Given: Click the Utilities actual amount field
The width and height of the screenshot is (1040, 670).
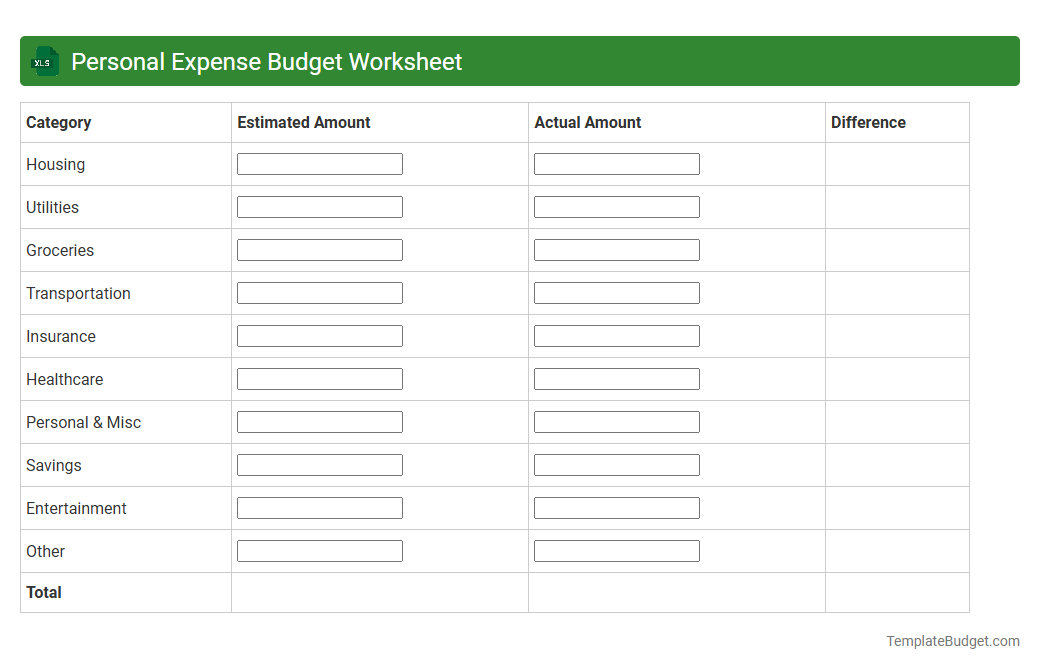Looking at the screenshot, I should (616, 206).
